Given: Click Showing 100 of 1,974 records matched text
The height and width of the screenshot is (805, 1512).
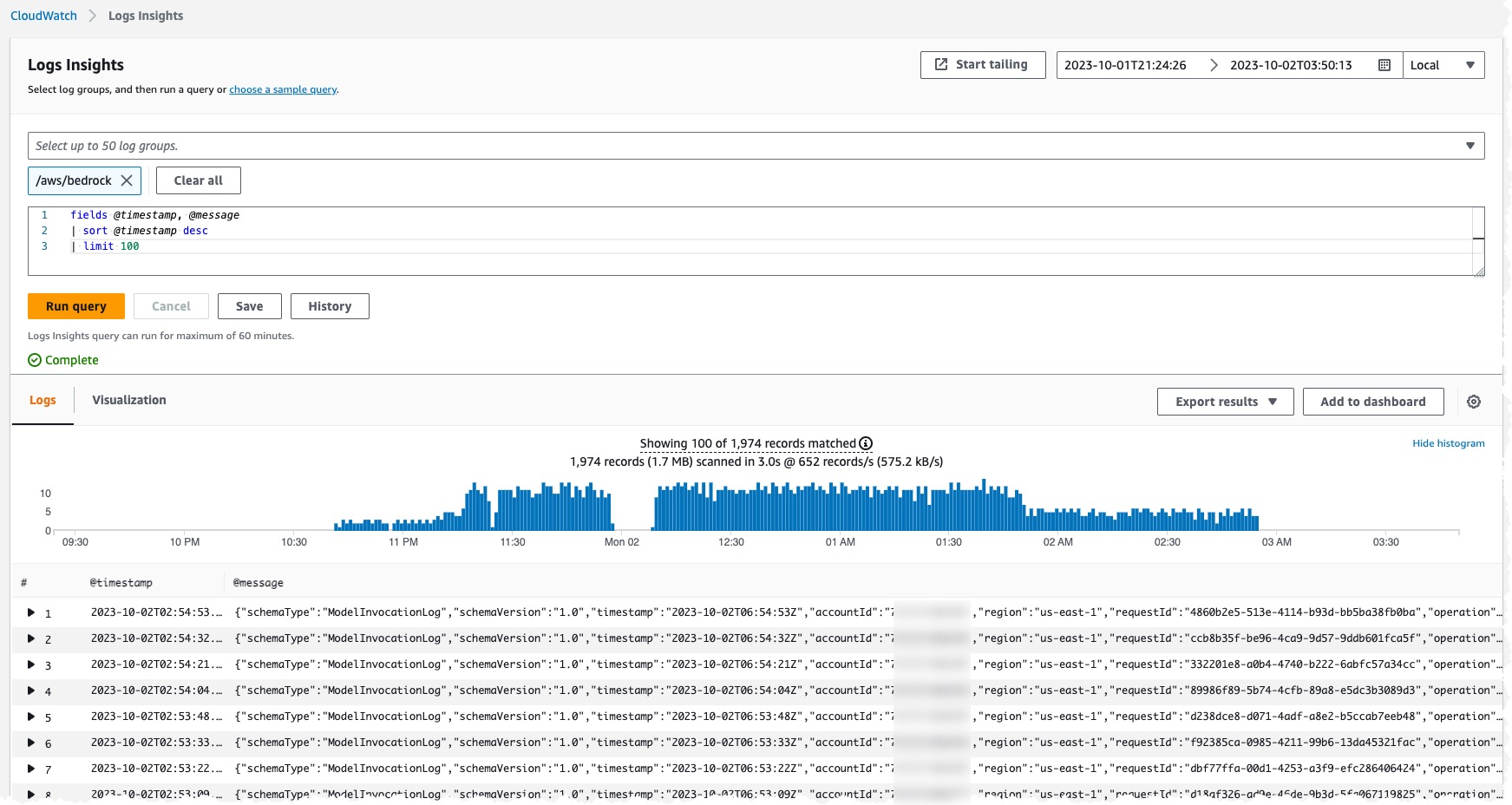Looking at the screenshot, I should click(748, 443).
